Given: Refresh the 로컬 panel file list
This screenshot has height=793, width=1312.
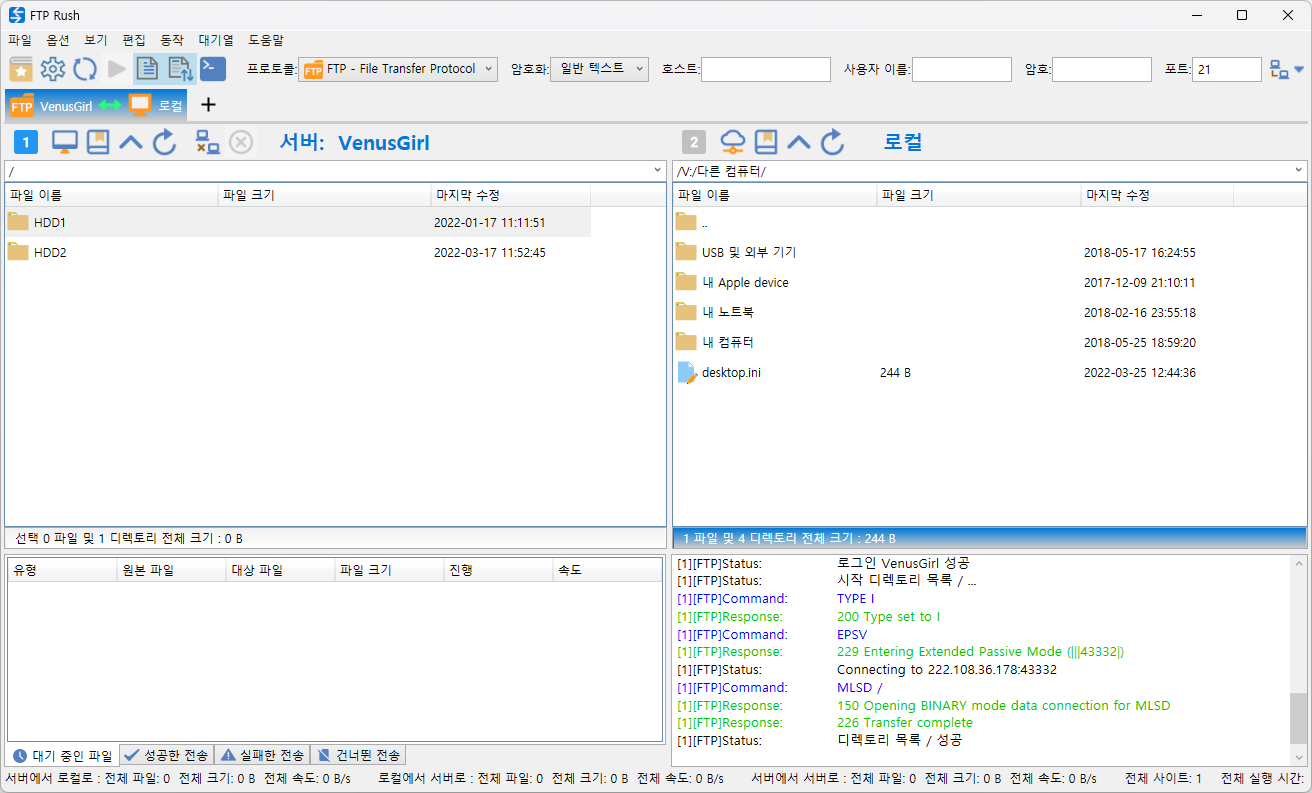Looking at the screenshot, I should pos(832,142).
